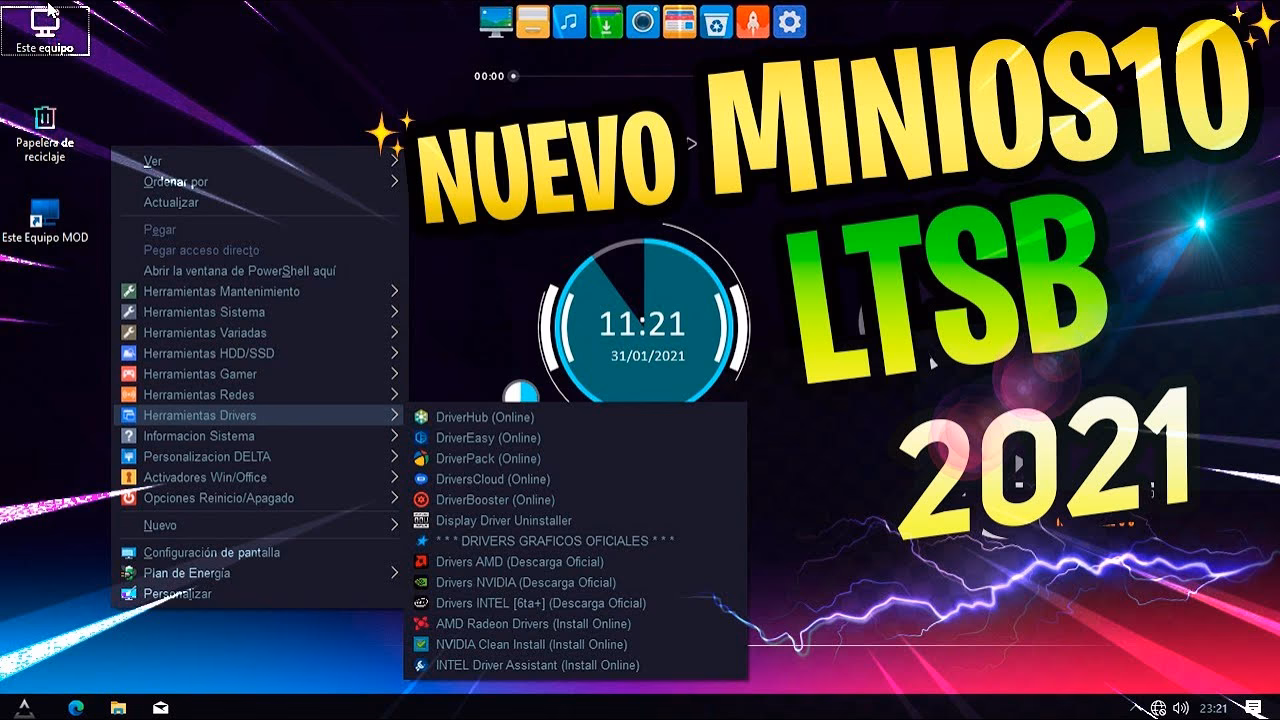This screenshot has width=1280, height=720.
Task: Open the orange cards dock icon
Action: [680, 22]
